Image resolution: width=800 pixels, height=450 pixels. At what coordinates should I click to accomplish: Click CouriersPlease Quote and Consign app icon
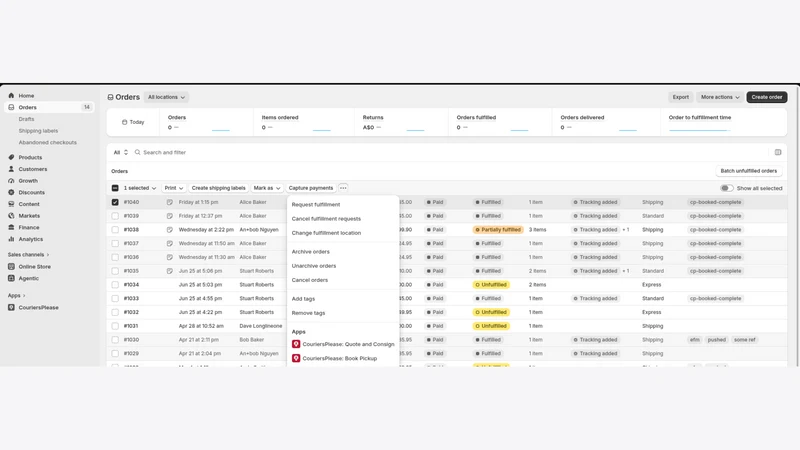pyautogui.click(x=296, y=344)
